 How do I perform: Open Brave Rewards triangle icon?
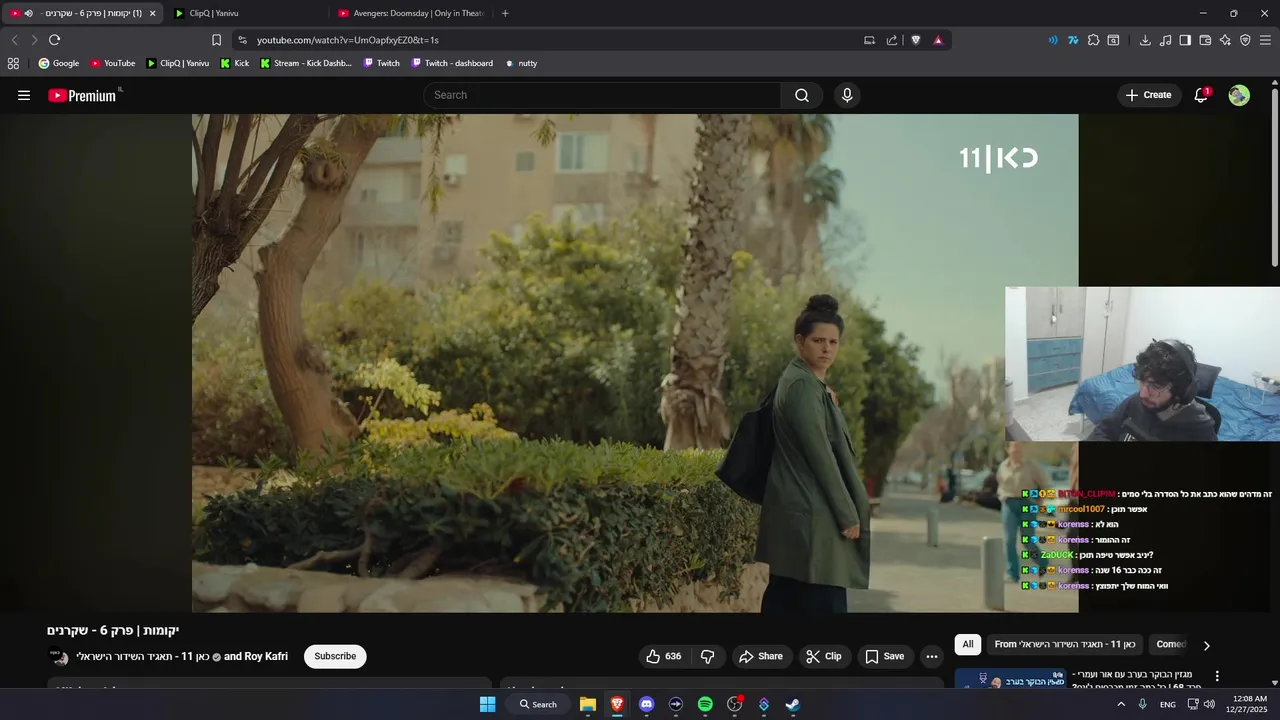(x=938, y=40)
